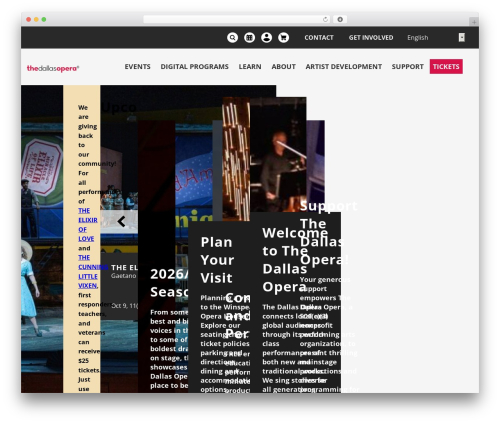Follow THE ELIXIR OF LOVE link
500x423 pixels.
tap(88, 225)
